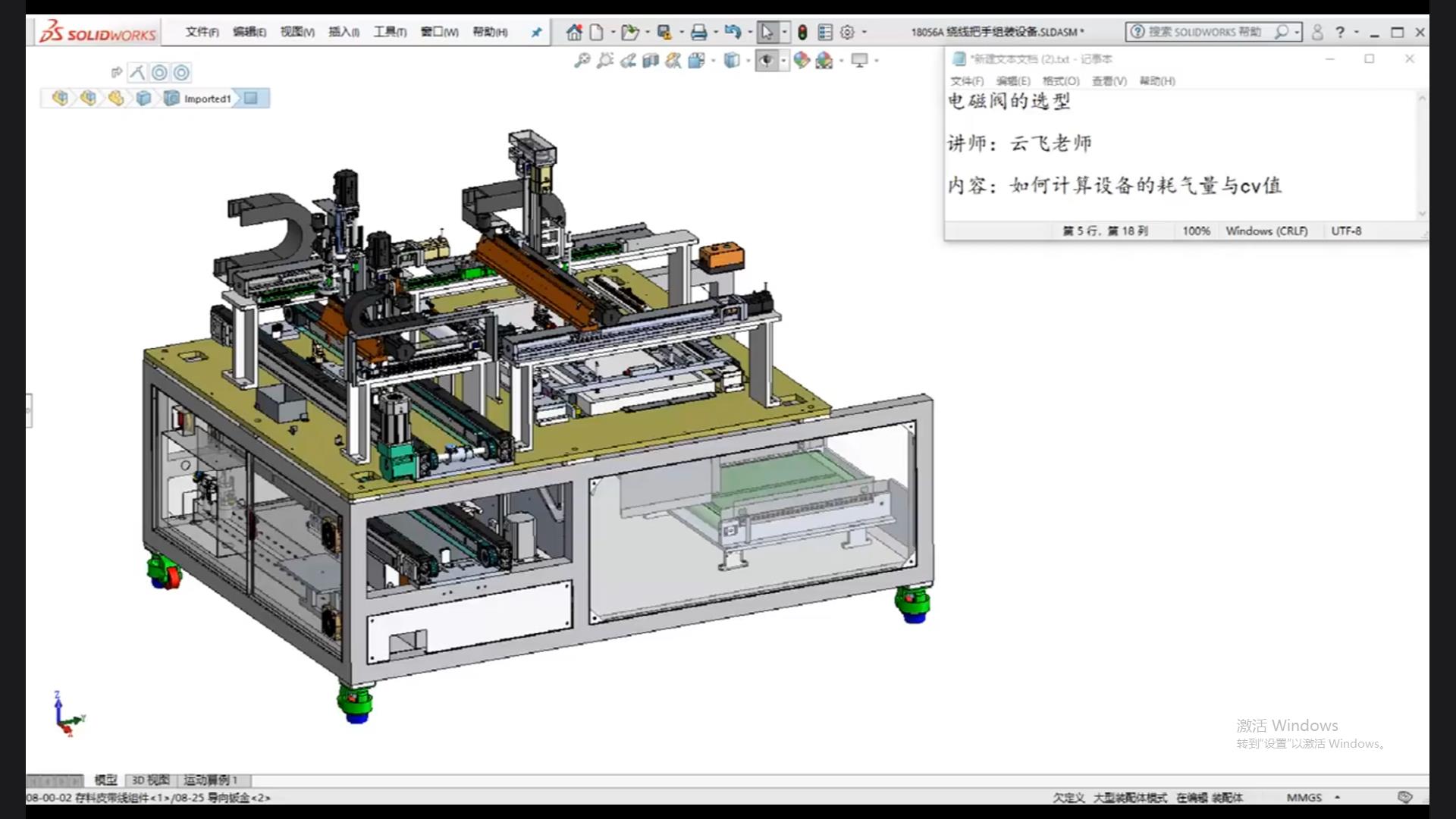The image size is (1456, 819).
Task: Open Notepad 文件(F) menu
Action: (967, 80)
